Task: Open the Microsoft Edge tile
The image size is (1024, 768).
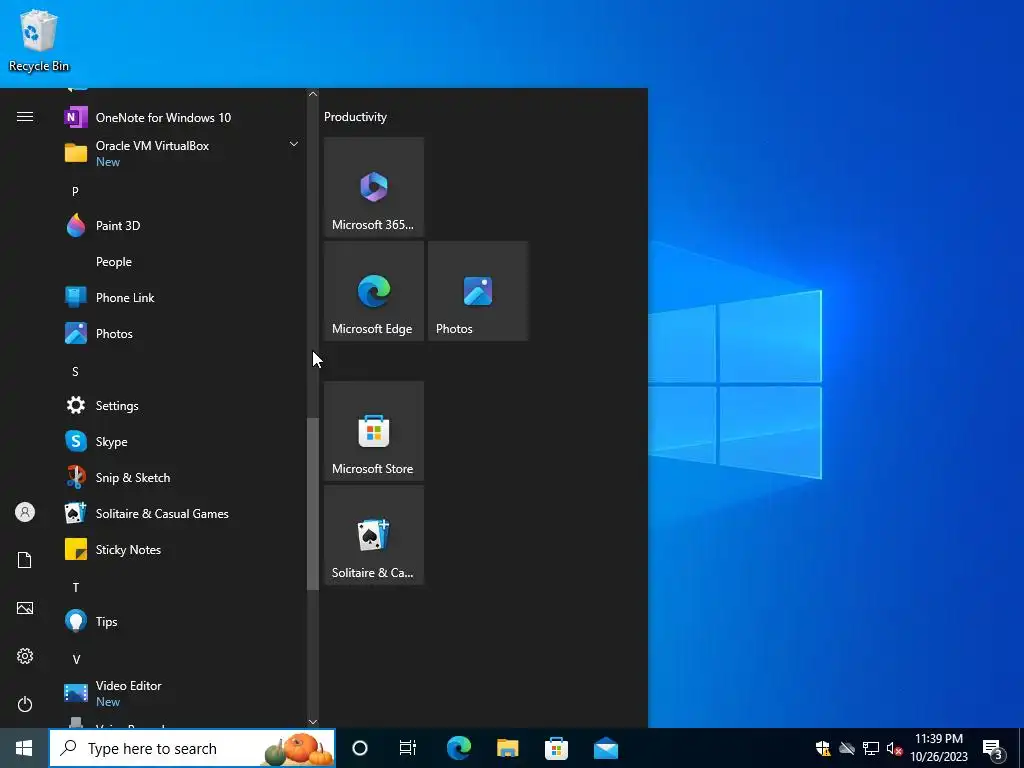Action: click(374, 291)
